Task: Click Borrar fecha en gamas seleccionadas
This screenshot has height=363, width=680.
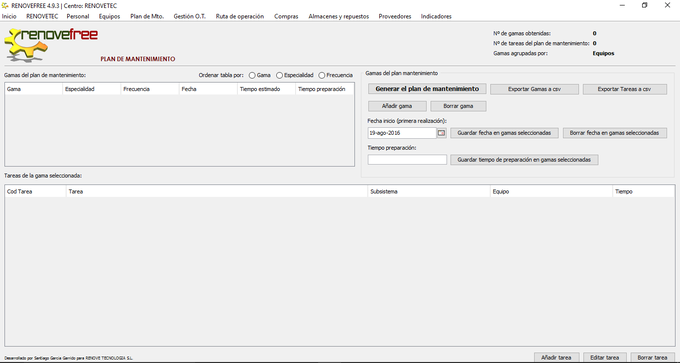Action: point(615,133)
